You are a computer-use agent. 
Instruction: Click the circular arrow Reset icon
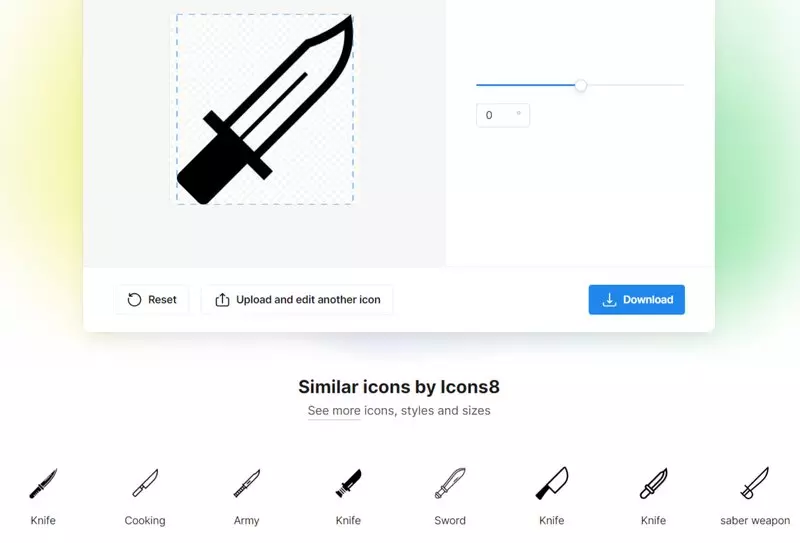[x=134, y=300]
